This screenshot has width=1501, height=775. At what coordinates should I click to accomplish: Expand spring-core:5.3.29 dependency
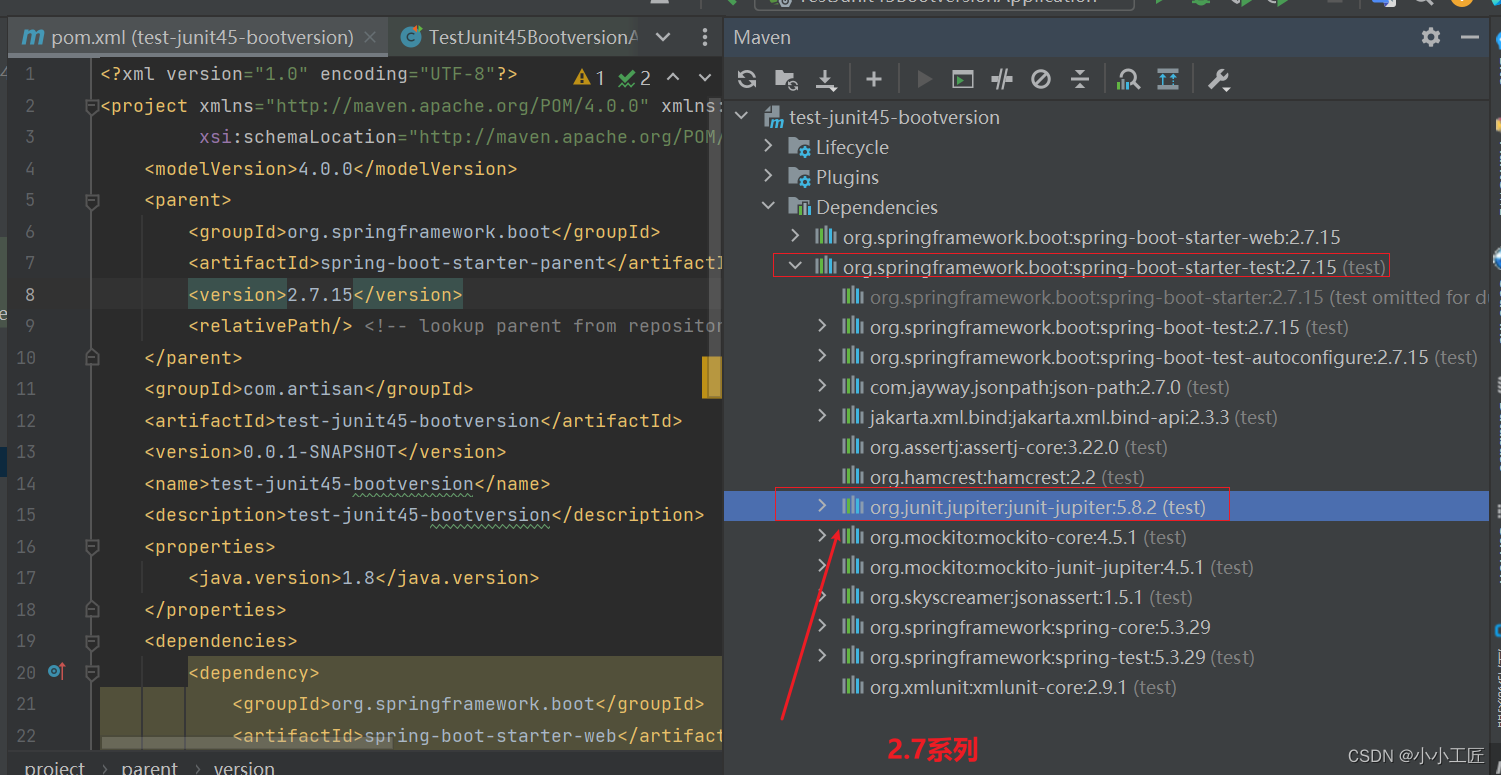pos(823,627)
